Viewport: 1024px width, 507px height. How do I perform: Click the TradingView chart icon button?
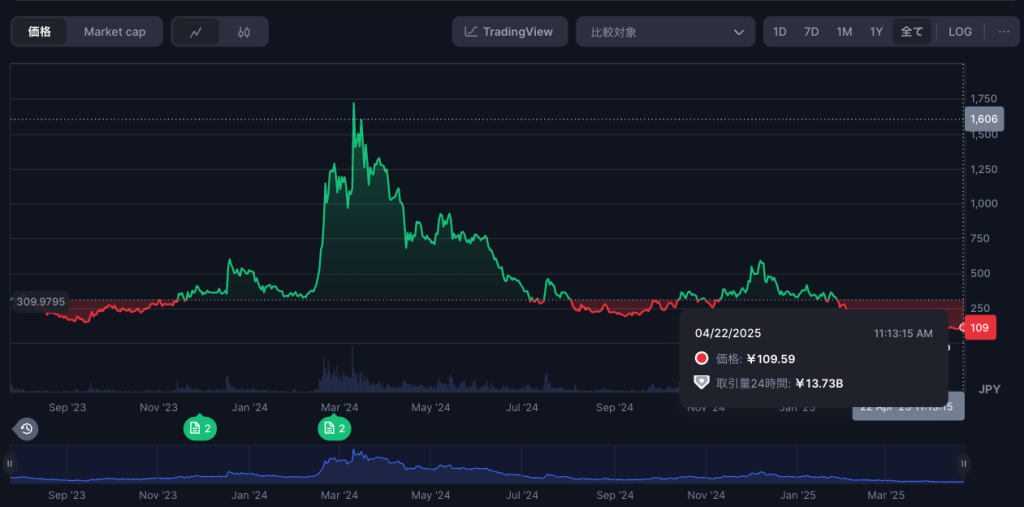tap(509, 32)
